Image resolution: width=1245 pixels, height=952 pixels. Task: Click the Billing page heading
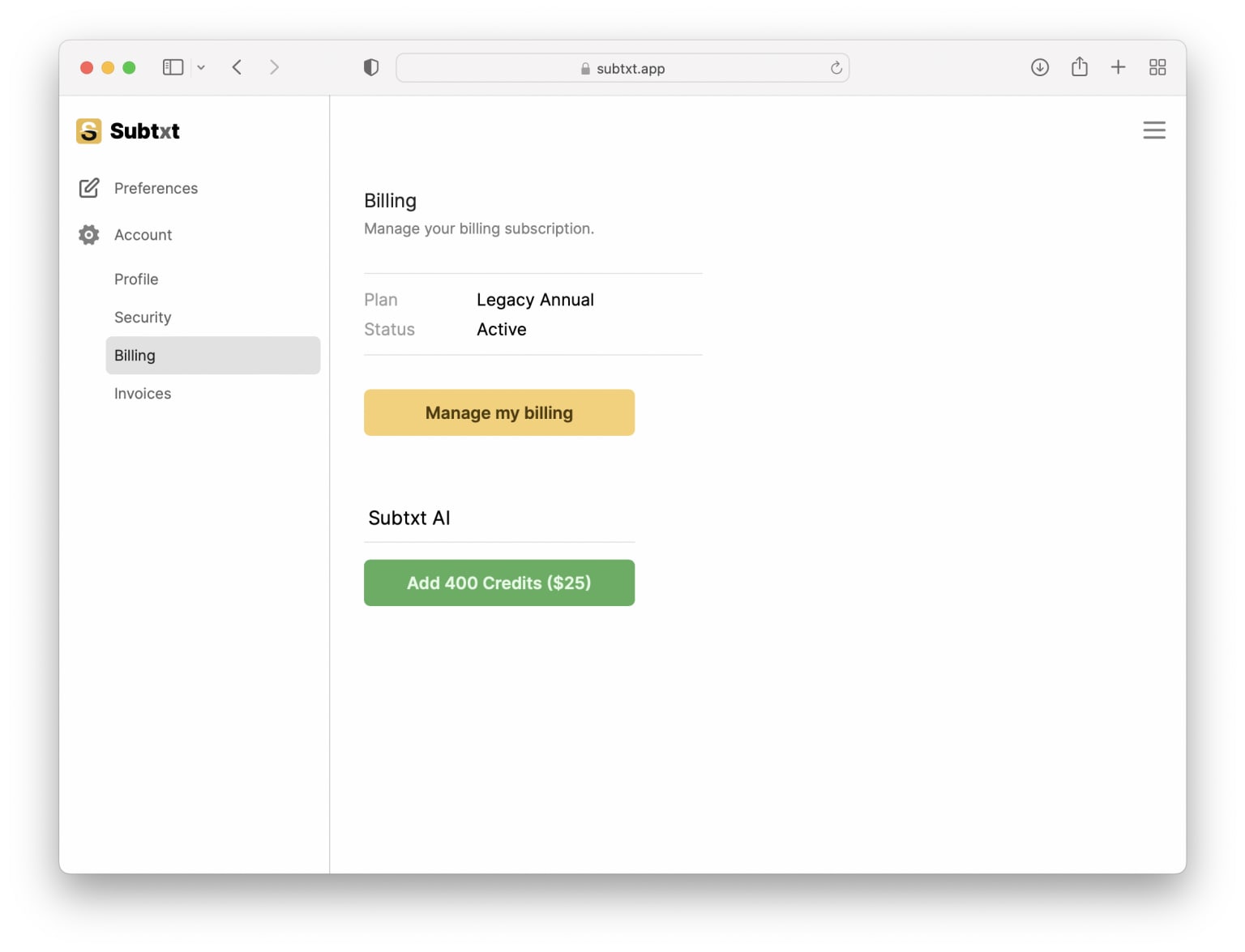(x=390, y=201)
